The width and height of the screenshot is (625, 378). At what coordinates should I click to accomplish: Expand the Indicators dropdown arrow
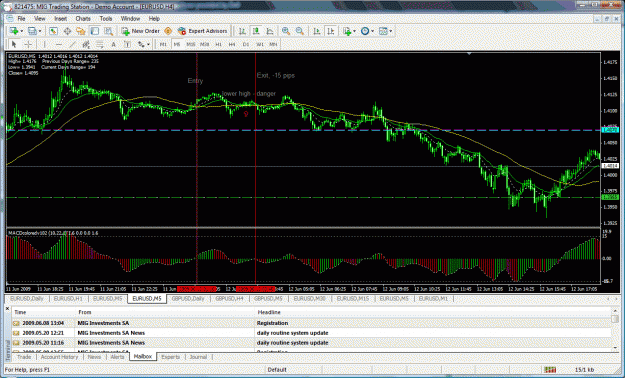pos(354,31)
